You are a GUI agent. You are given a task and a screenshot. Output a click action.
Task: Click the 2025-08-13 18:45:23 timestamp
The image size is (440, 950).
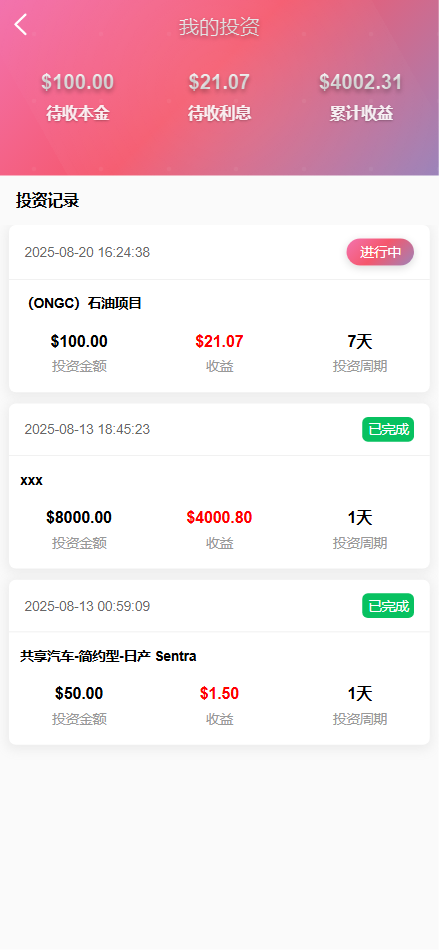tap(87, 430)
